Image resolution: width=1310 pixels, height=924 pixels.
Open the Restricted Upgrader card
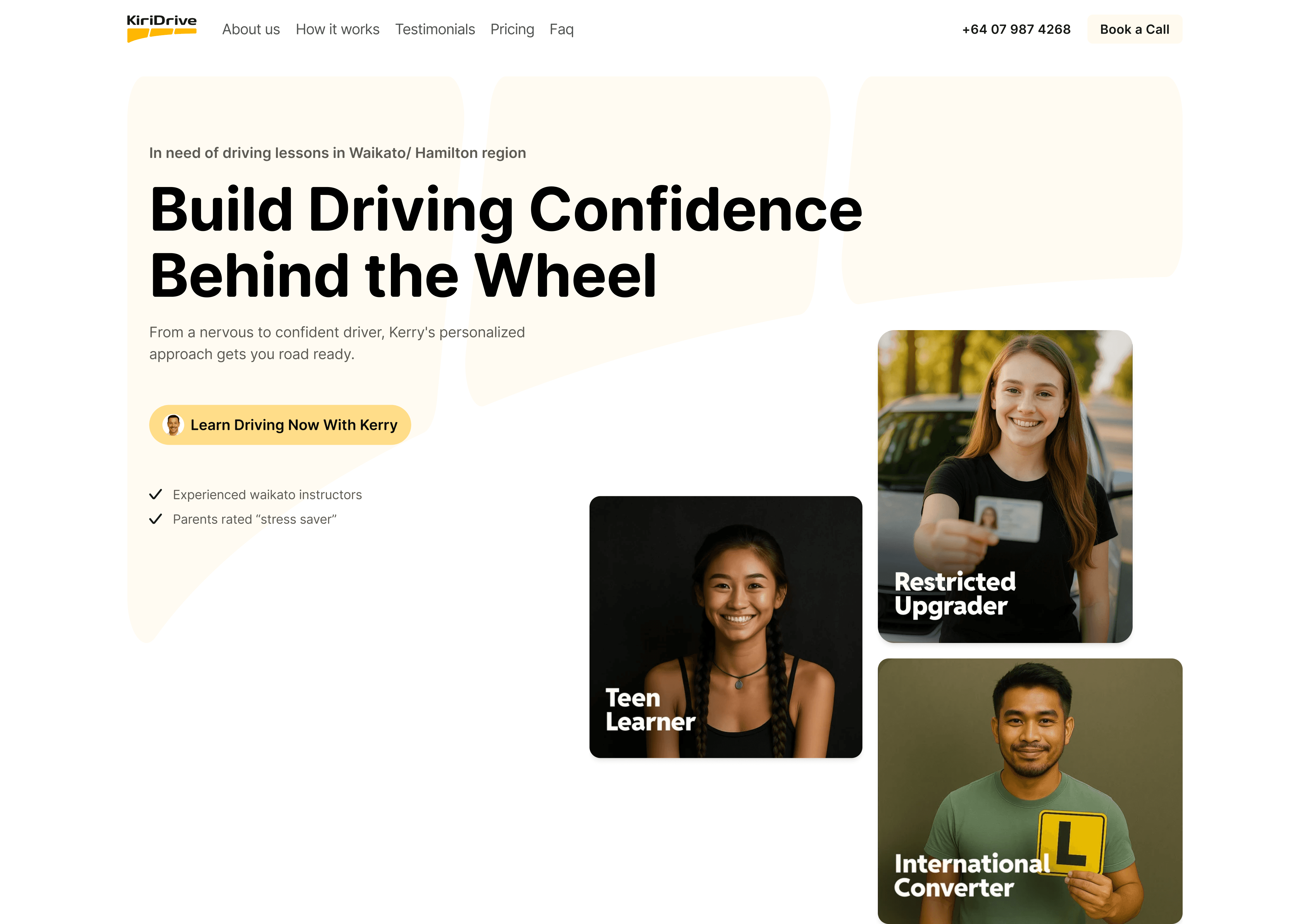tap(1005, 487)
